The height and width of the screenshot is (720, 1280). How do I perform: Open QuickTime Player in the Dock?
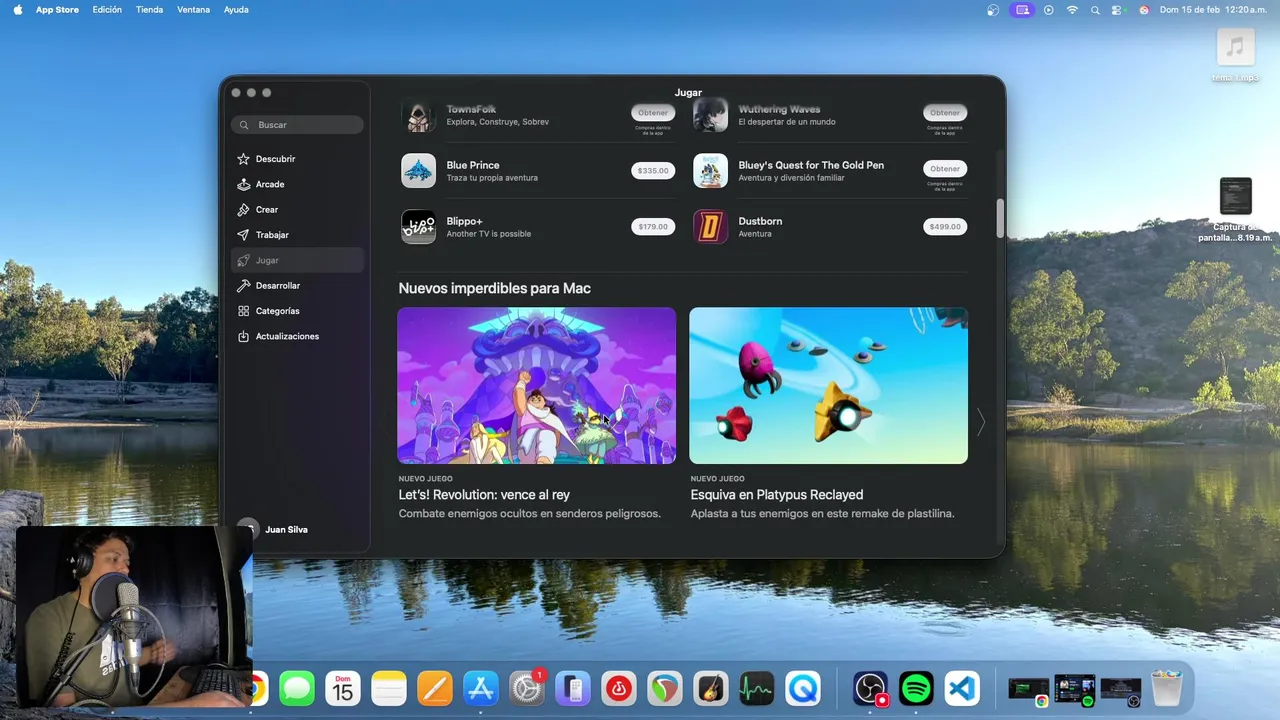(x=803, y=688)
